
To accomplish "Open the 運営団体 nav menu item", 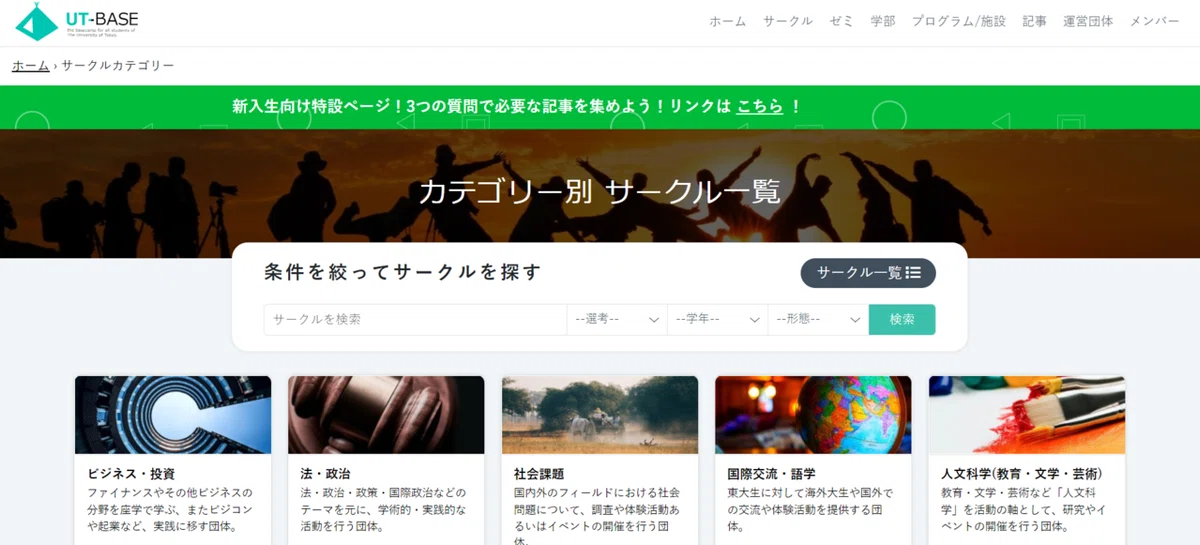I will [1088, 21].
